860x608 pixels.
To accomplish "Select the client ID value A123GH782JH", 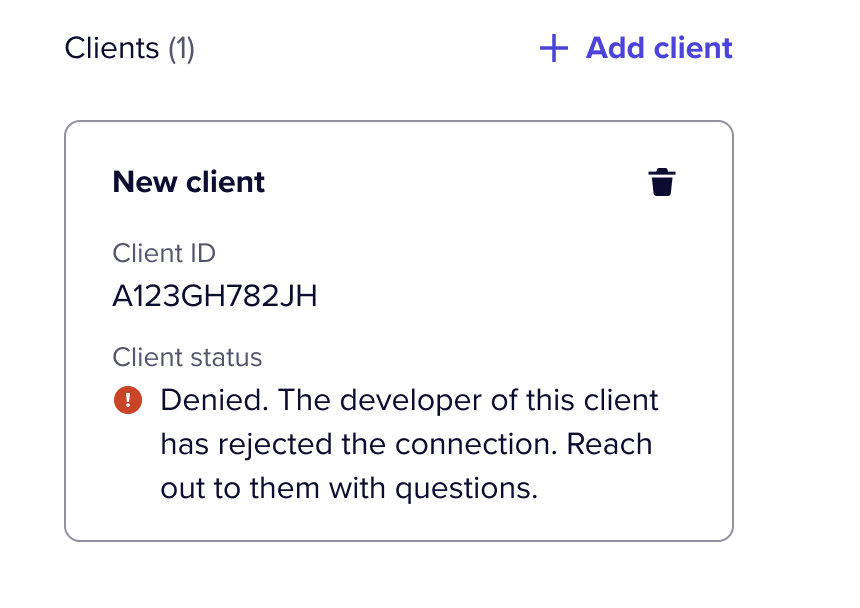I will tap(215, 297).
